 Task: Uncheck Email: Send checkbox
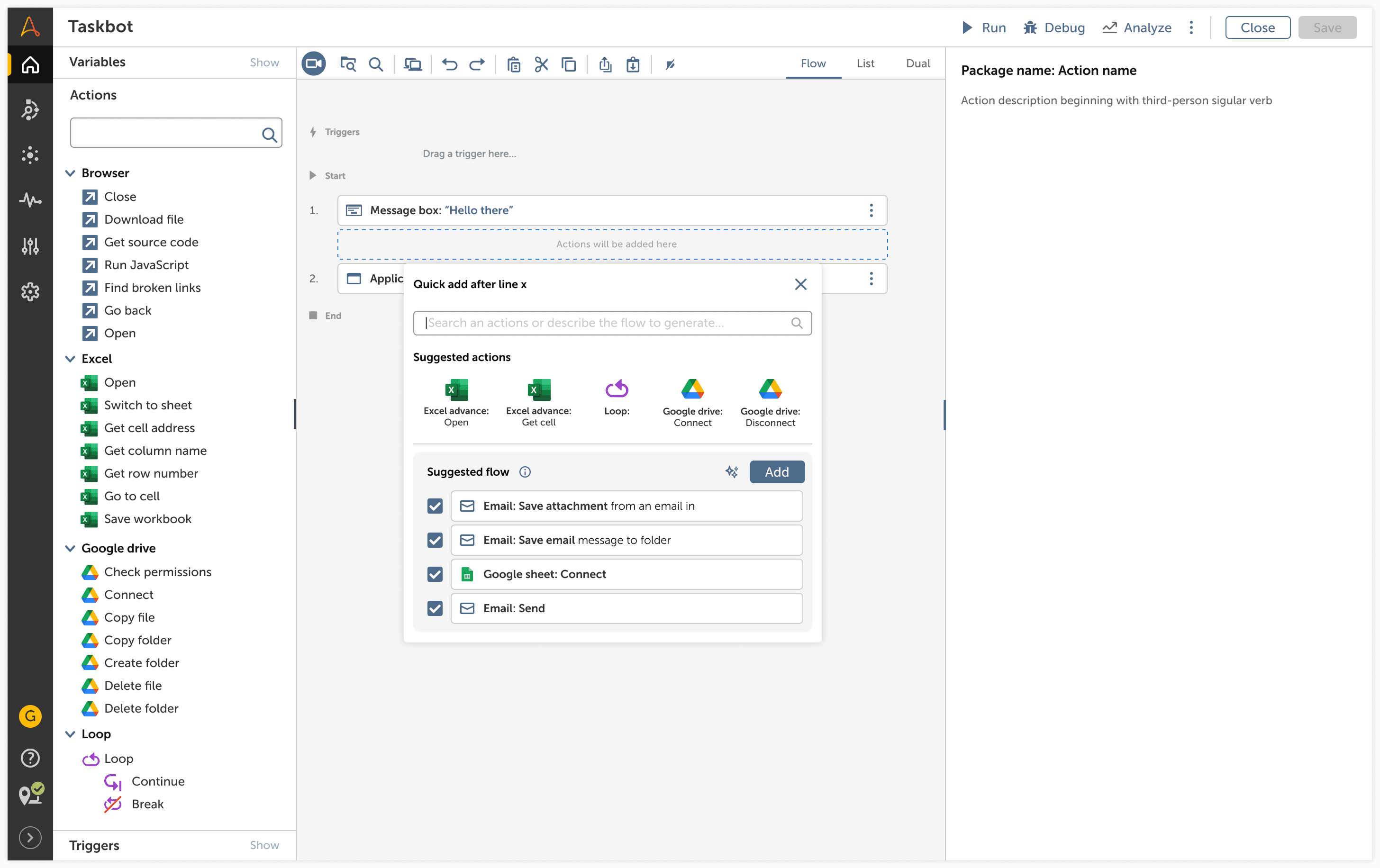coord(435,608)
